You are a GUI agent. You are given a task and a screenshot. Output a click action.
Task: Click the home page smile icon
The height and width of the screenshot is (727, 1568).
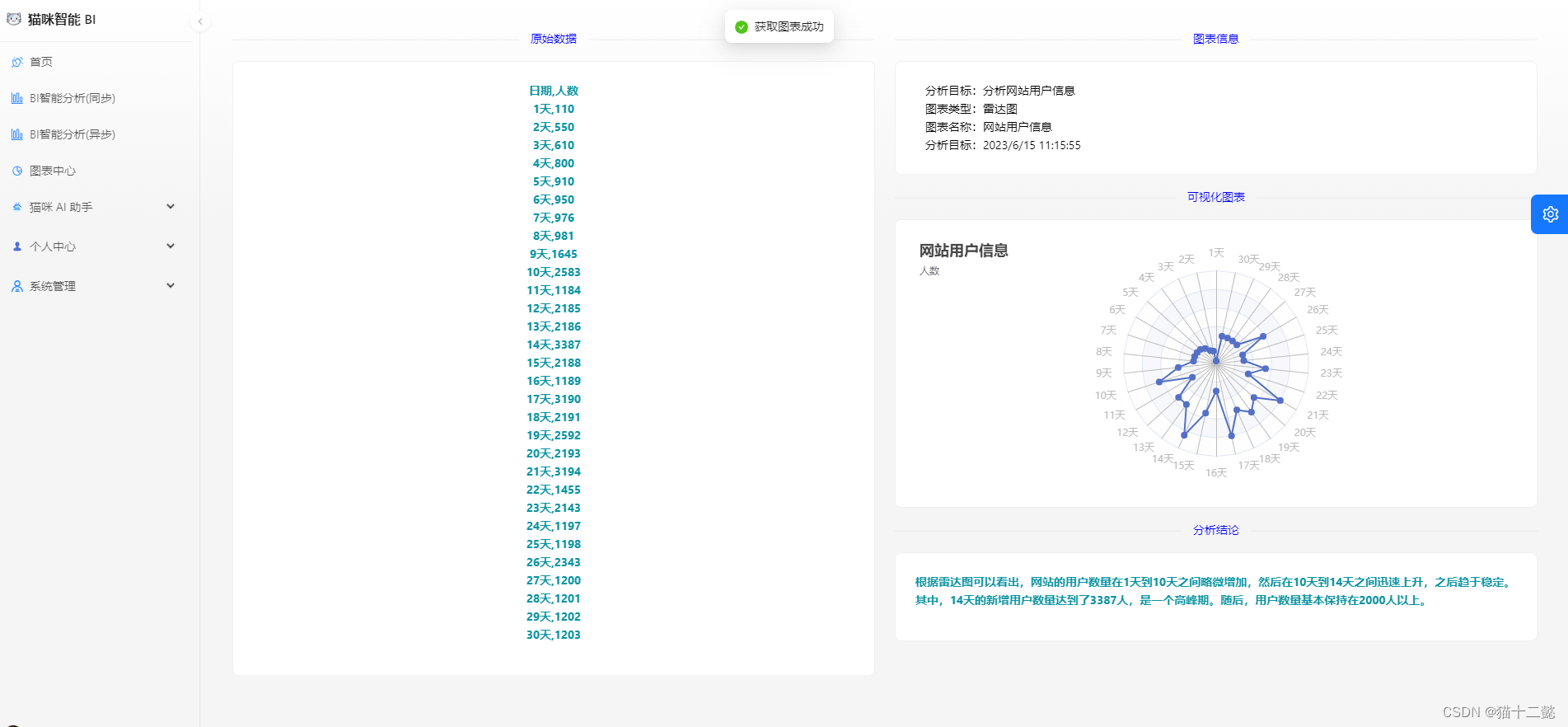tap(17, 62)
